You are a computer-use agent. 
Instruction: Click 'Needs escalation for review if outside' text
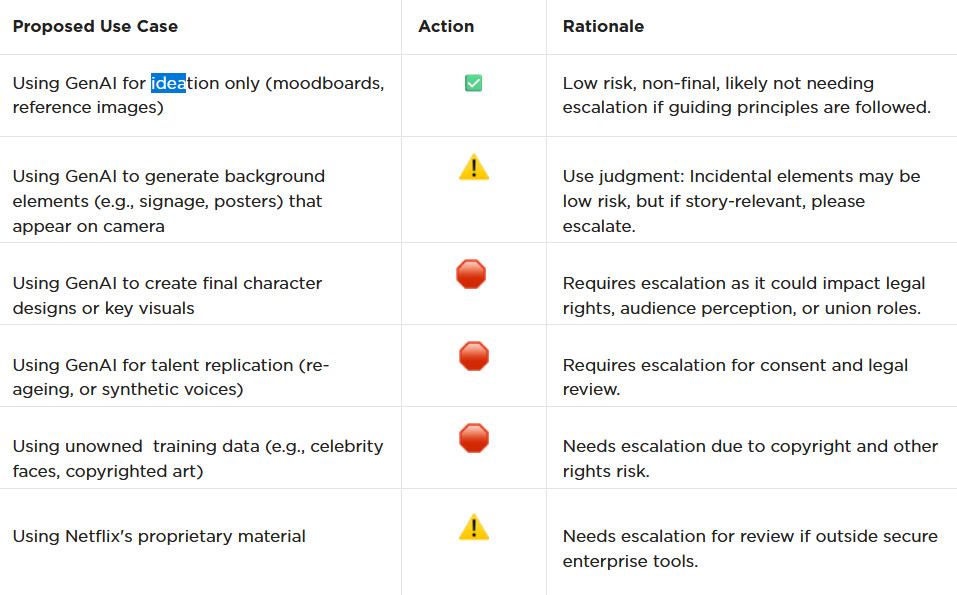coord(750,548)
